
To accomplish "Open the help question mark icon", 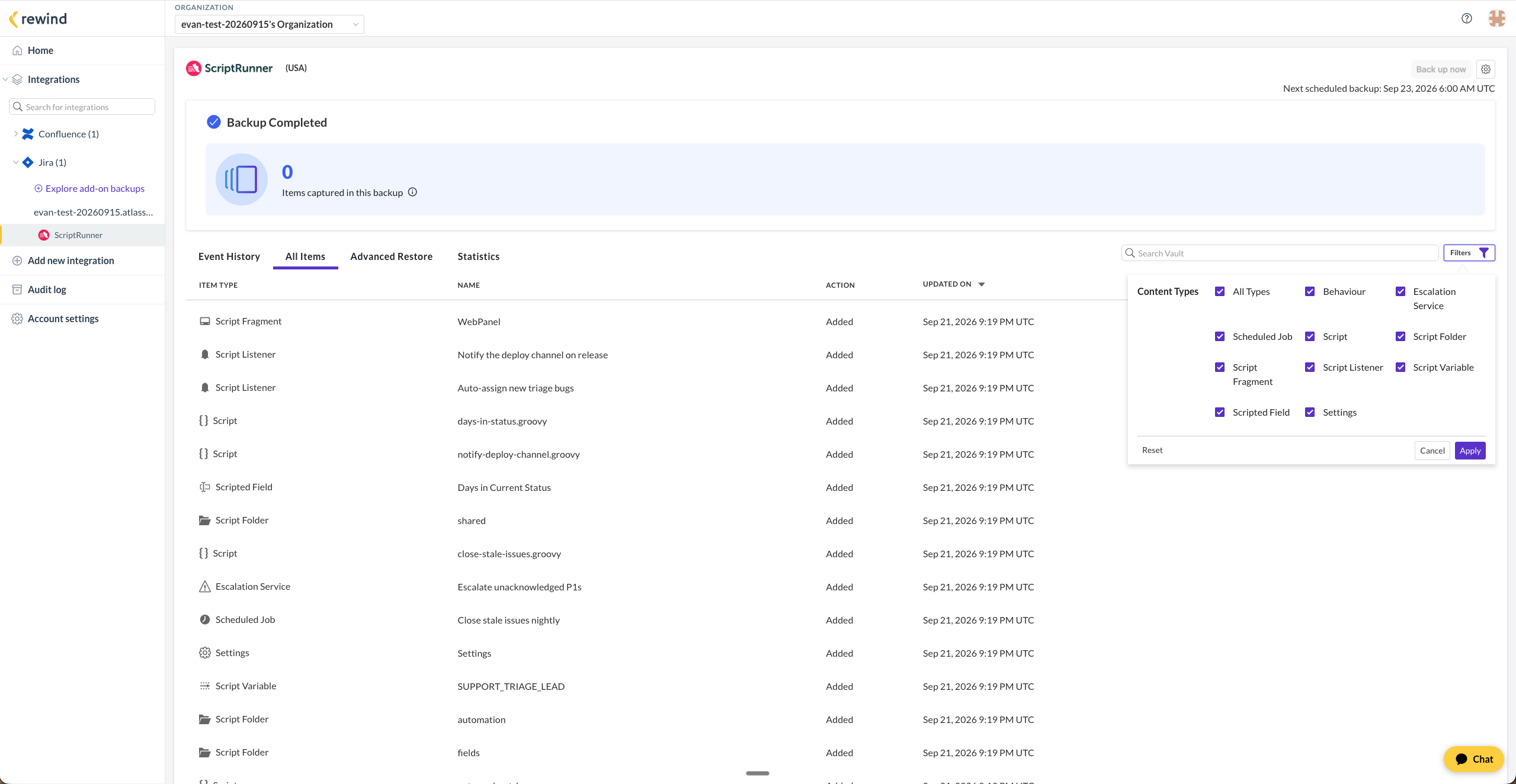I will [x=1466, y=18].
